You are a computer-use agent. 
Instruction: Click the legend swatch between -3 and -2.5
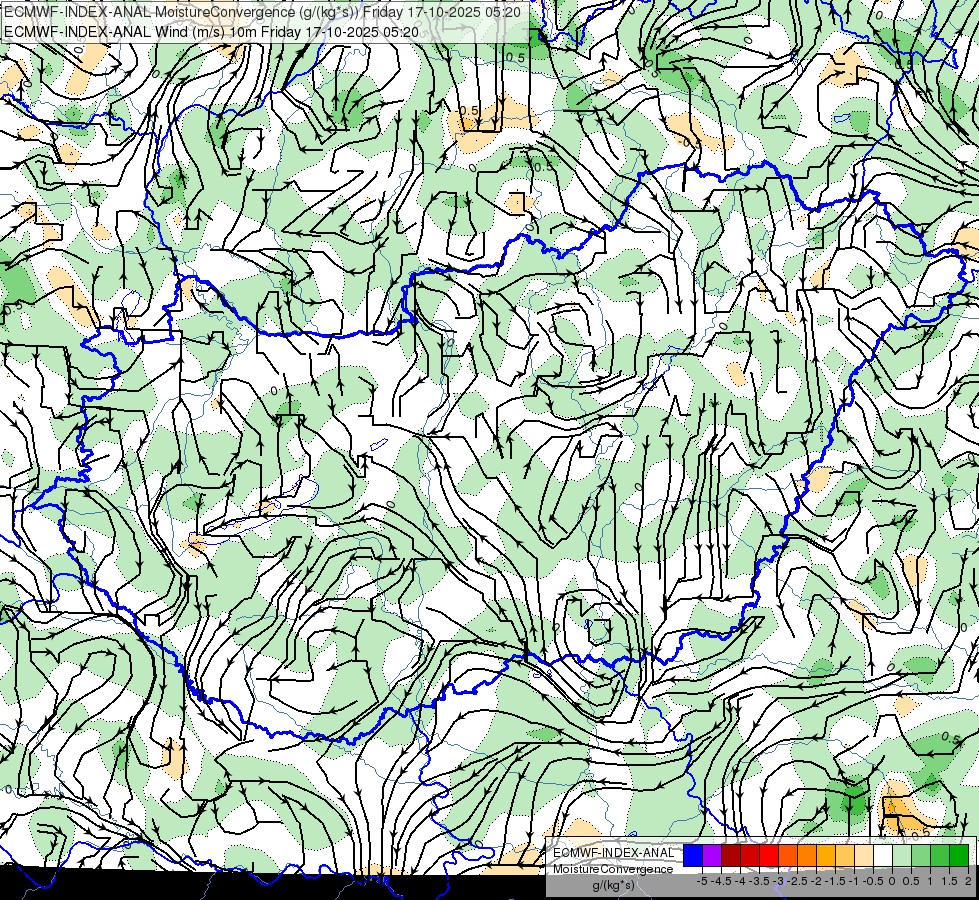(788, 856)
